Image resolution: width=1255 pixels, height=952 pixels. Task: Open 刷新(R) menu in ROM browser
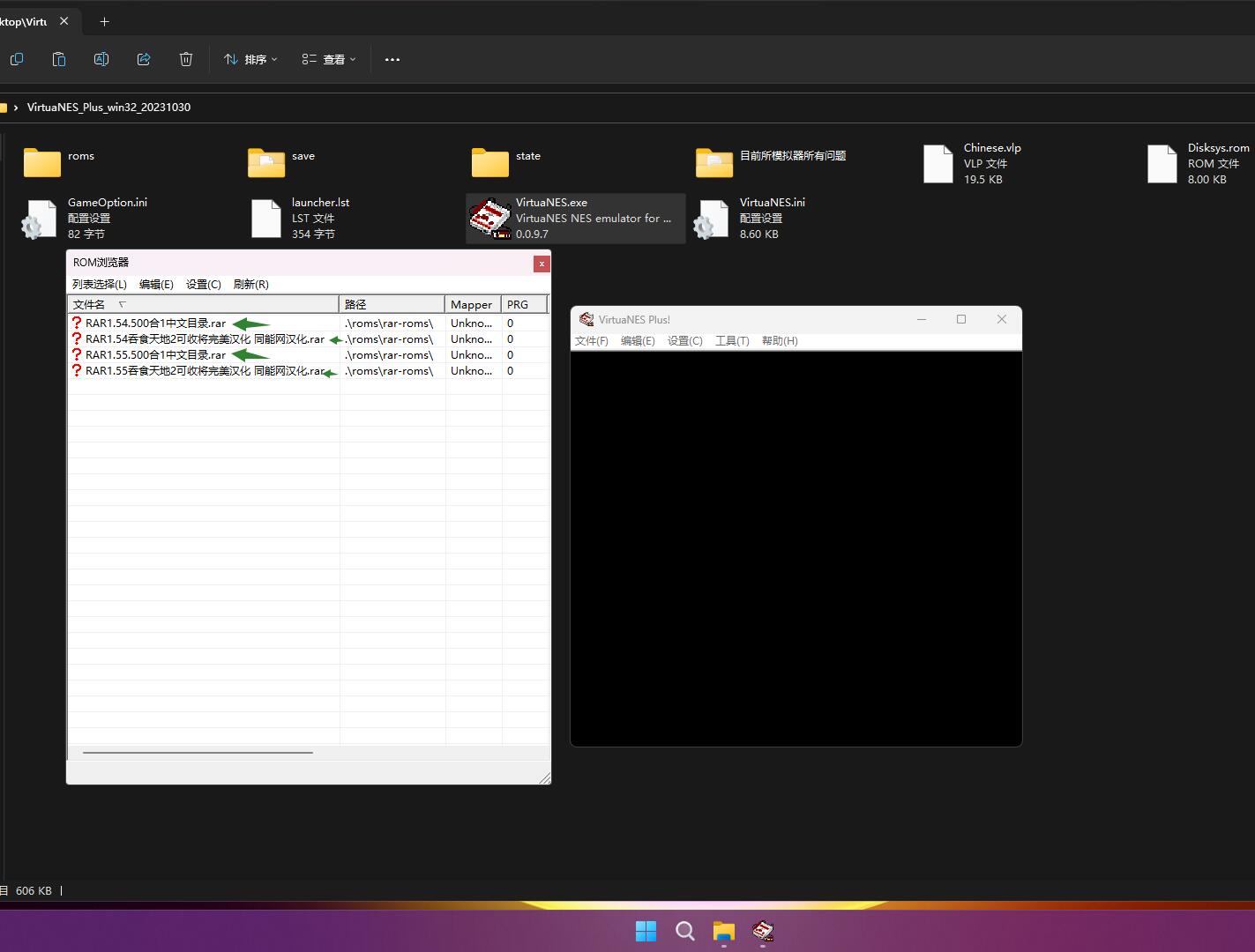coord(251,284)
